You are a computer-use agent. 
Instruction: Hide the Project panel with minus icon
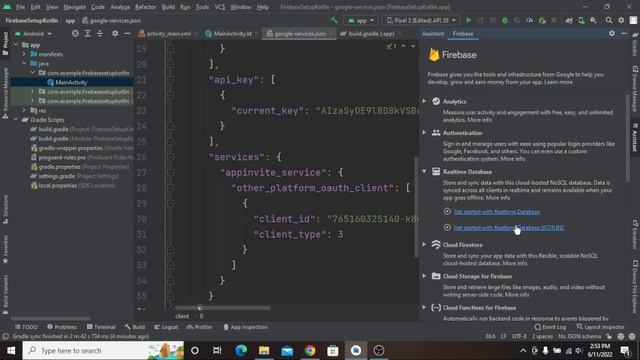[127, 33]
